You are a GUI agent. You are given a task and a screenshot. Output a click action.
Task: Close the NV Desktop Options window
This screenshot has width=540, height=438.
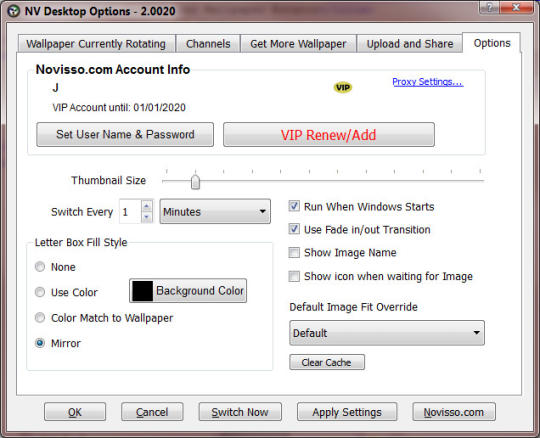point(516,8)
